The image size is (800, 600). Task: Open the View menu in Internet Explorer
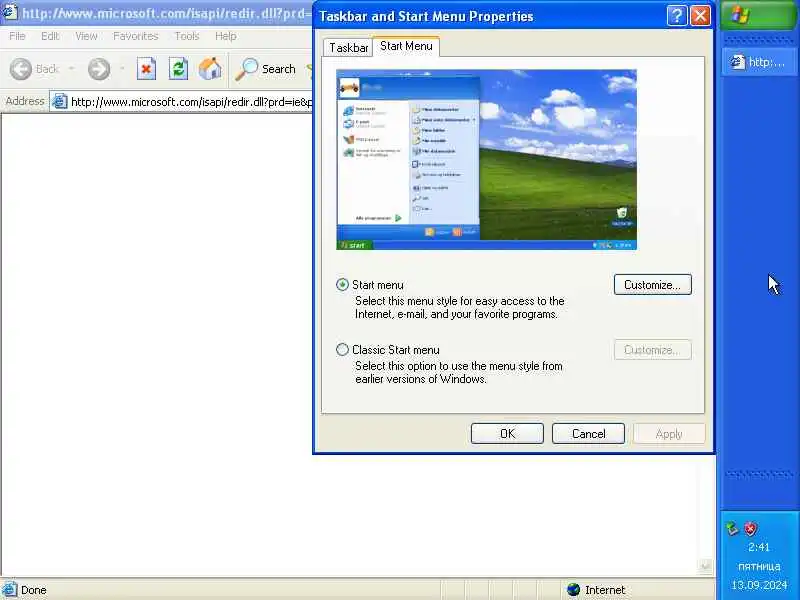click(86, 36)
